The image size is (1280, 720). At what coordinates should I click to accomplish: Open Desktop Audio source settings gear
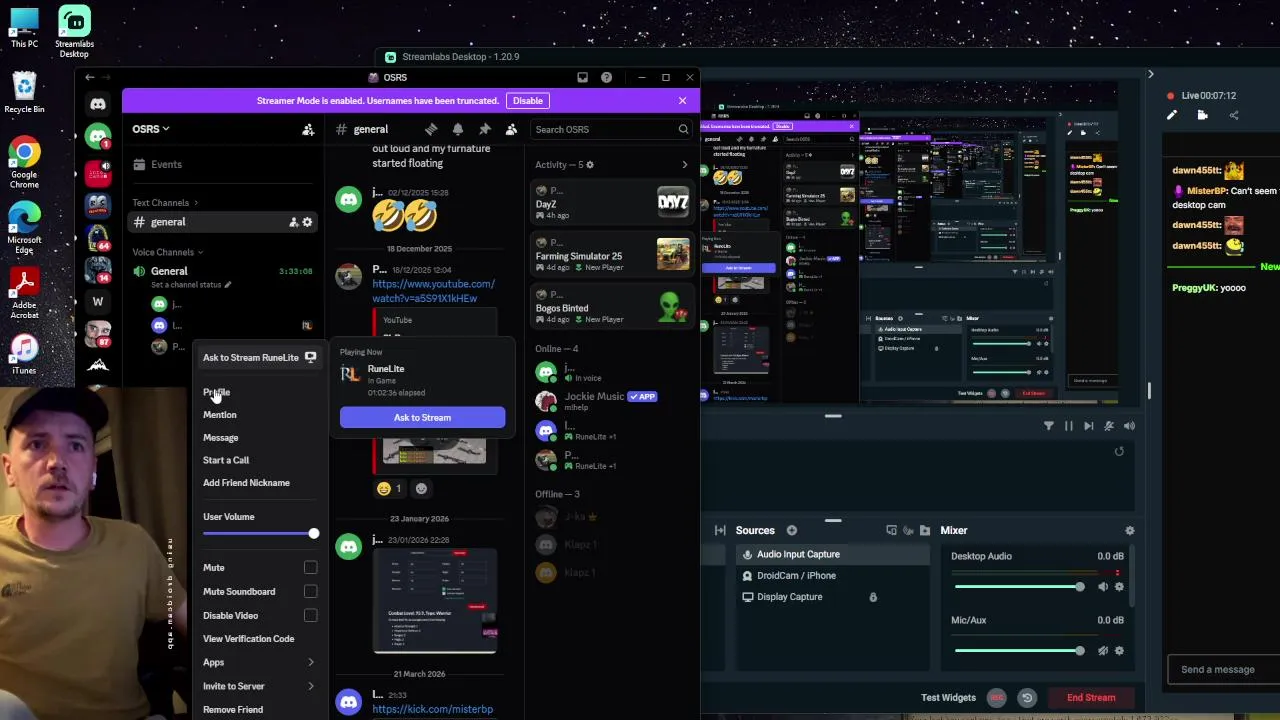1119,587
